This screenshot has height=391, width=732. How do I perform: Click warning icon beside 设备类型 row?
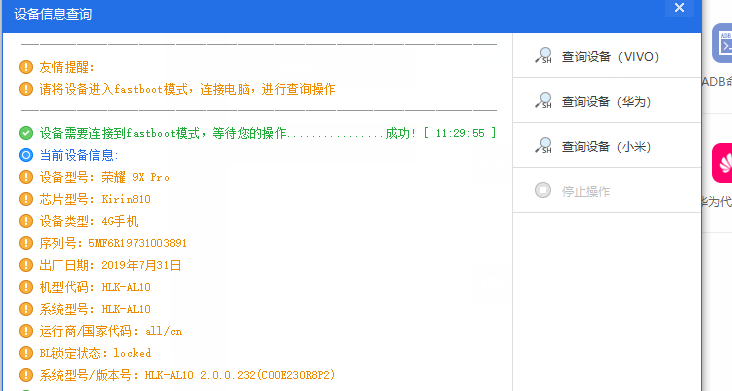pos(26,221)
